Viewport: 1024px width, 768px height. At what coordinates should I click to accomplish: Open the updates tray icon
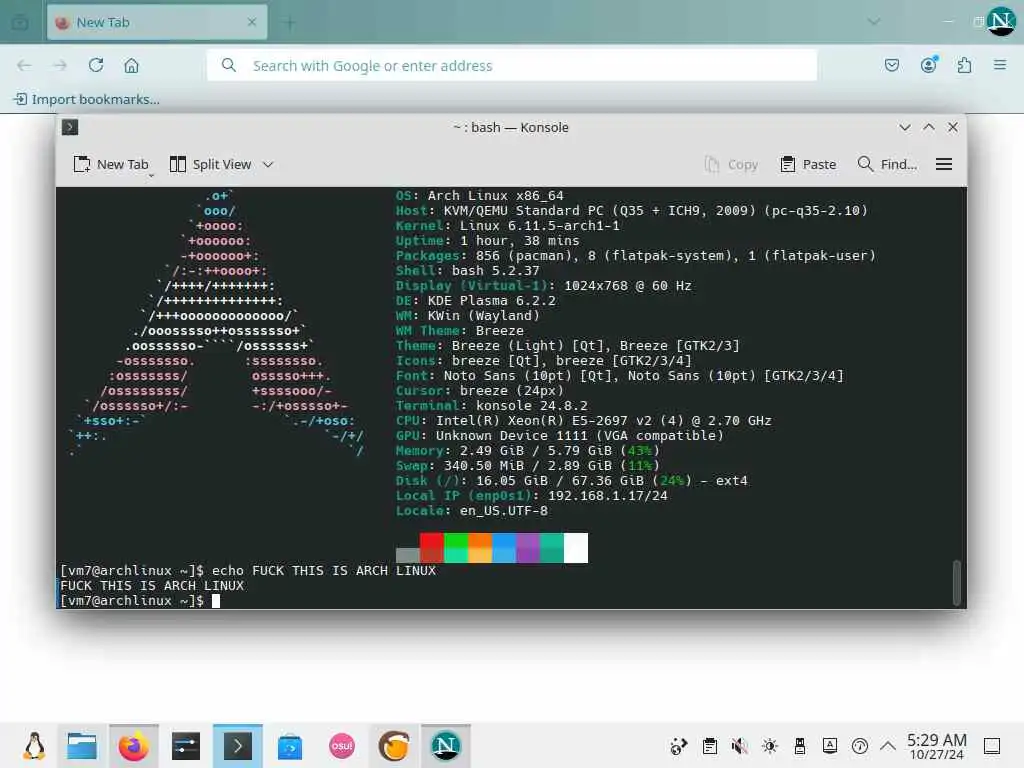pos(860,746)
